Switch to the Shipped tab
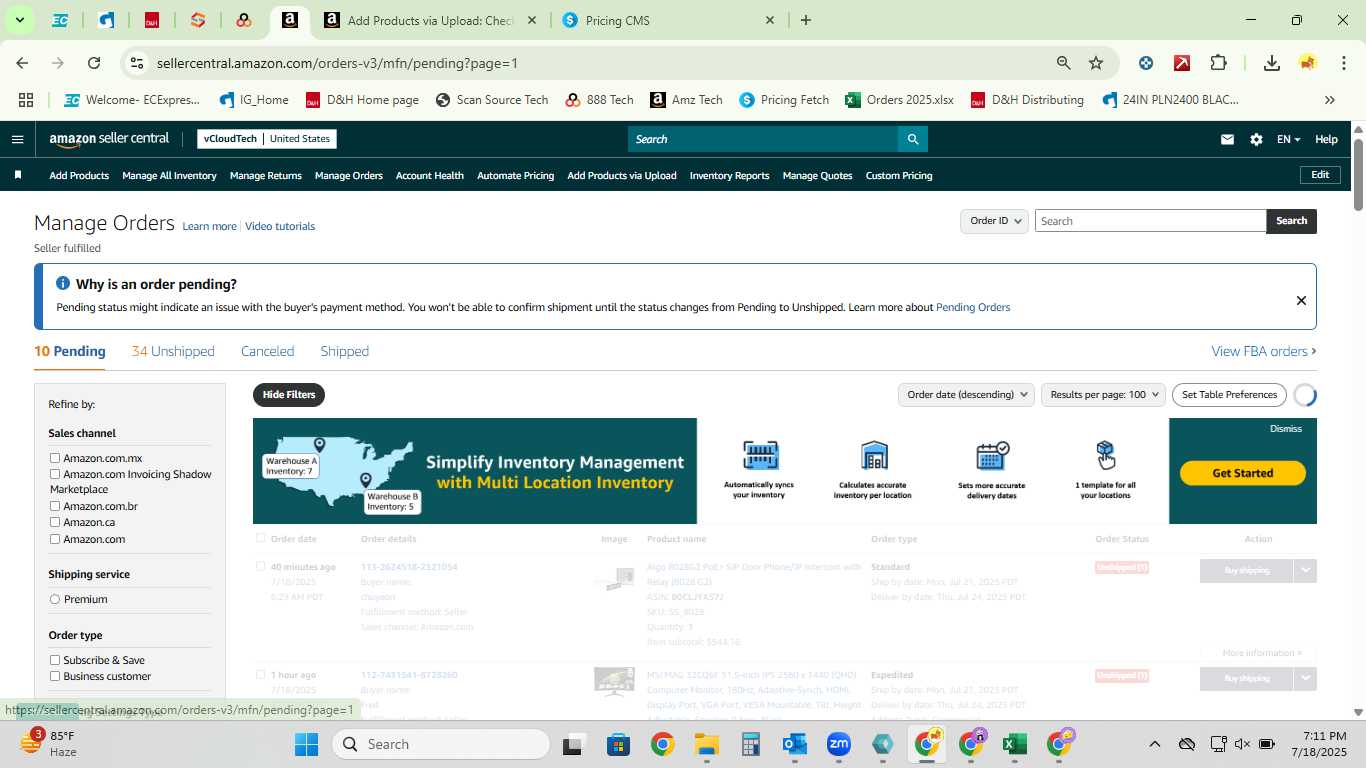Screen dimensions: 1366x768 (x=345, y=351)
